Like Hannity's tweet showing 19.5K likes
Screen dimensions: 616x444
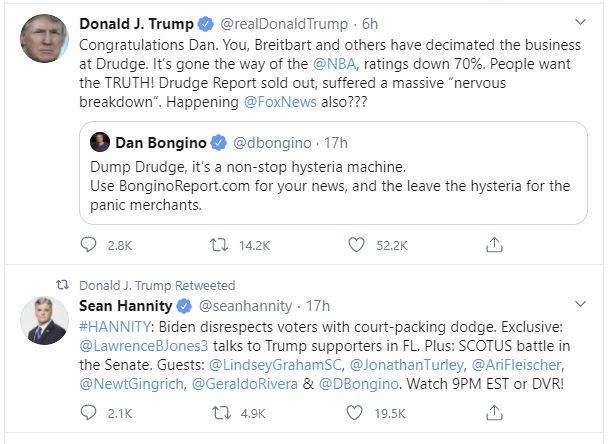[354, 413]
